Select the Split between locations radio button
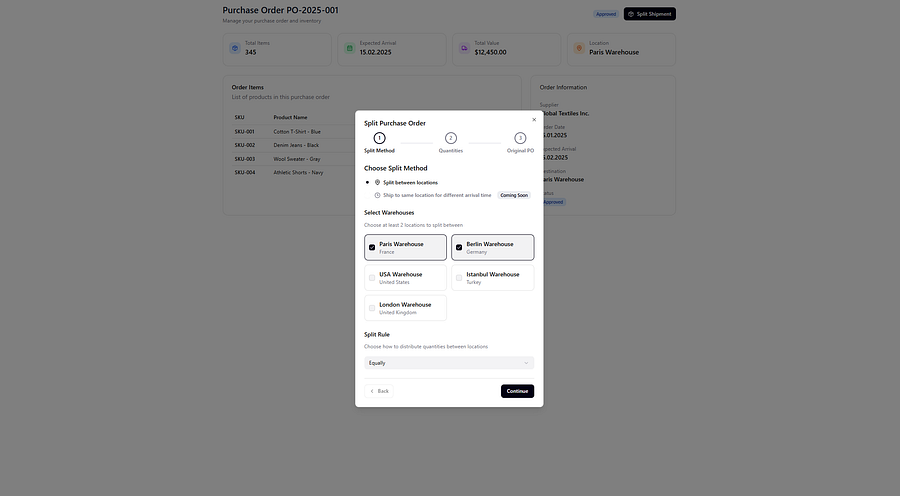The height and width of the screenshot is (496, 900). 367,183
